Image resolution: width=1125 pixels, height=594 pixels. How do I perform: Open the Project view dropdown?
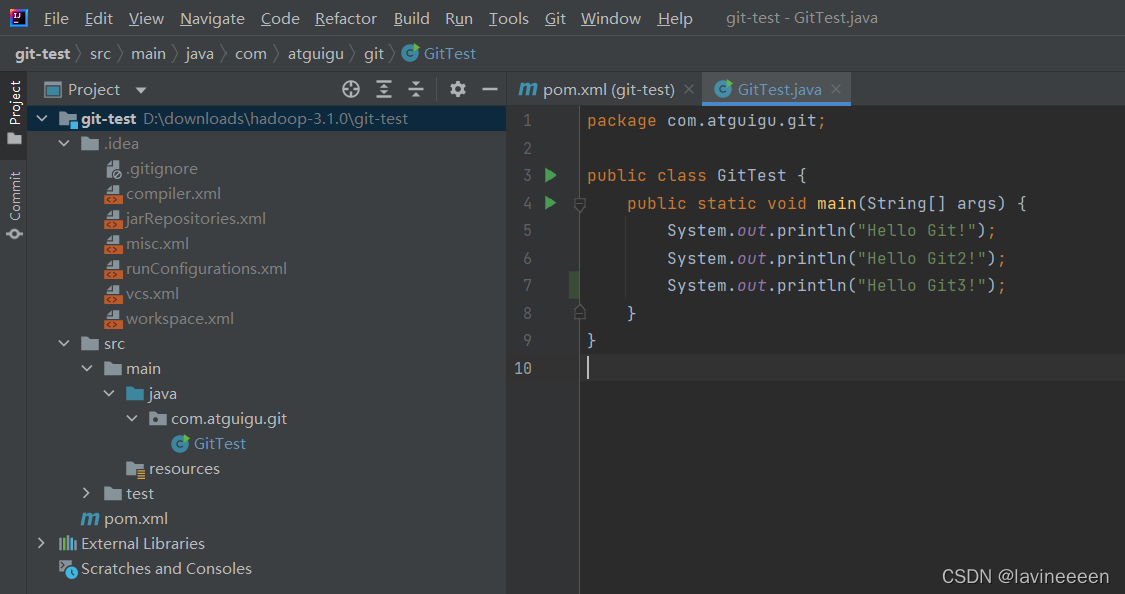[141, 90]
